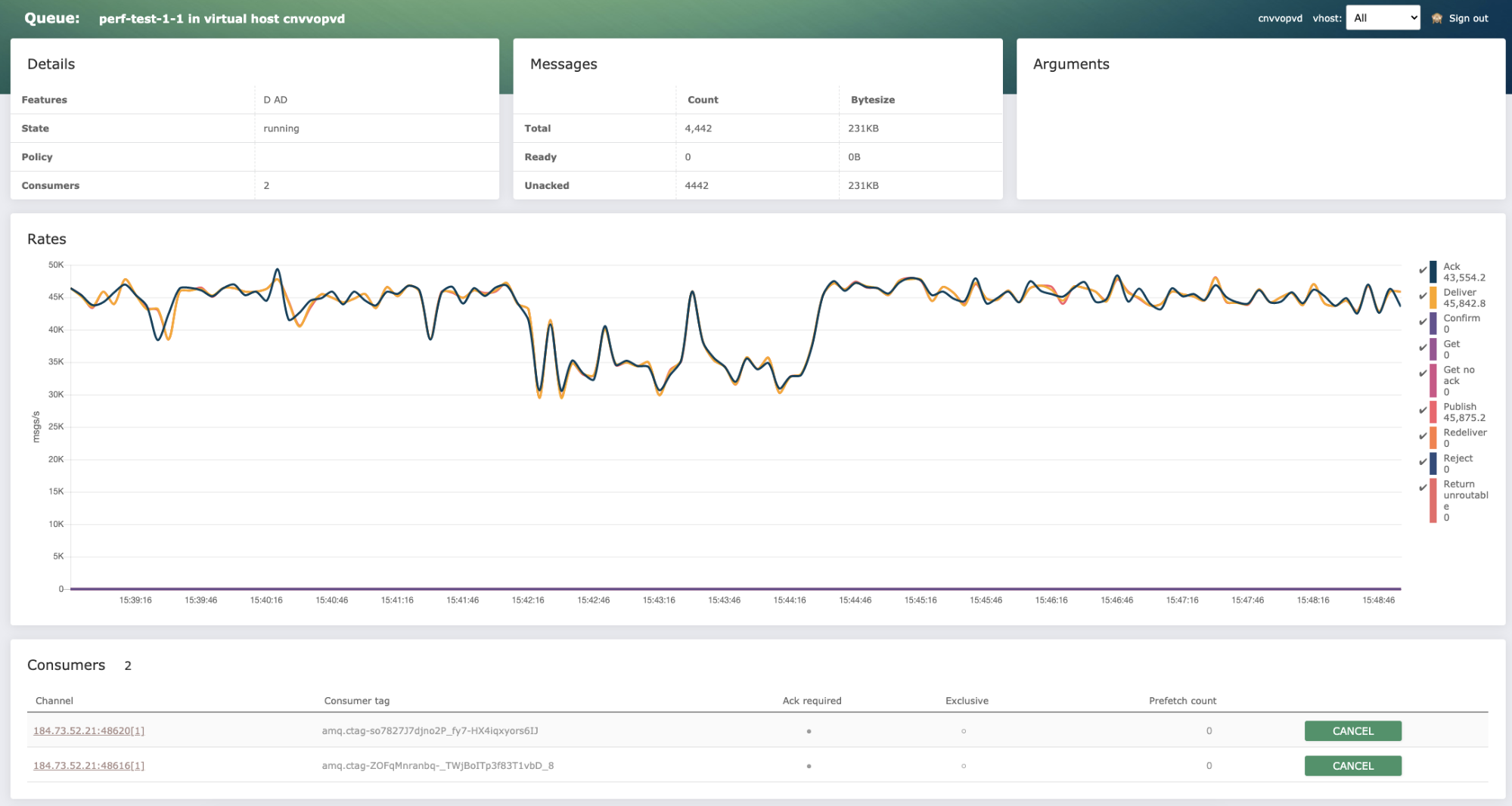Uncheck the Confirm series in chart legend
The width and height of the screenshot is (1512, 806).
[x=1423, y=321]
